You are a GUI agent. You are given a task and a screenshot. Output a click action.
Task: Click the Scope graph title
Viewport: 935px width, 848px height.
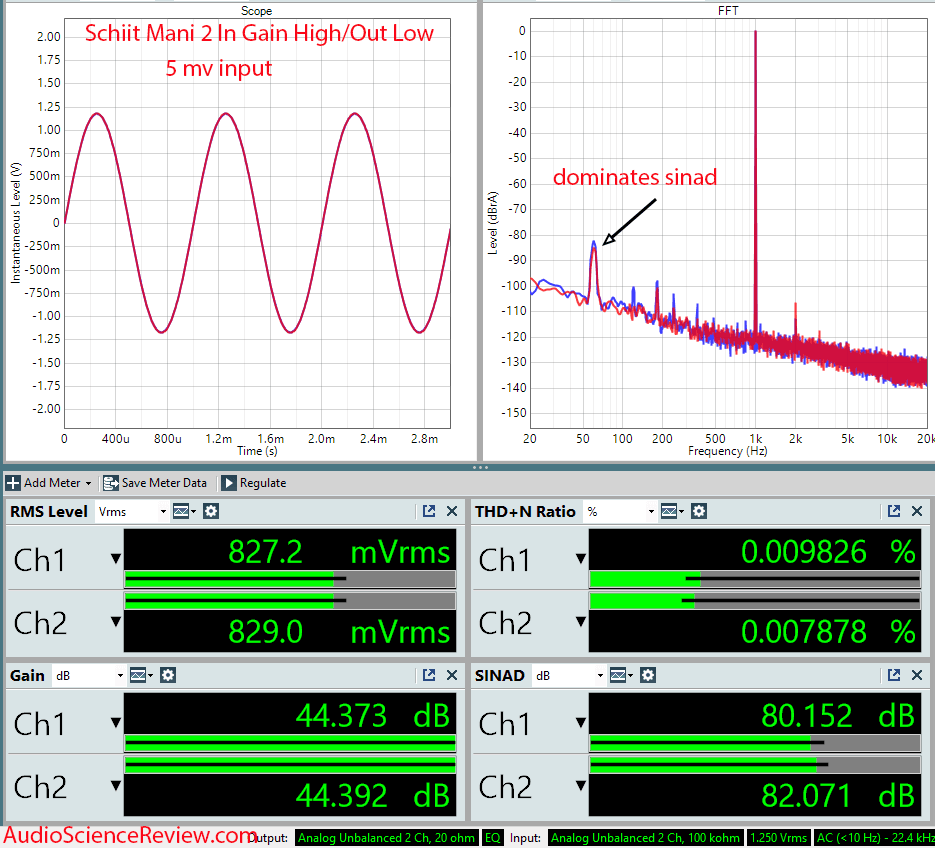[x=256, y=11]
